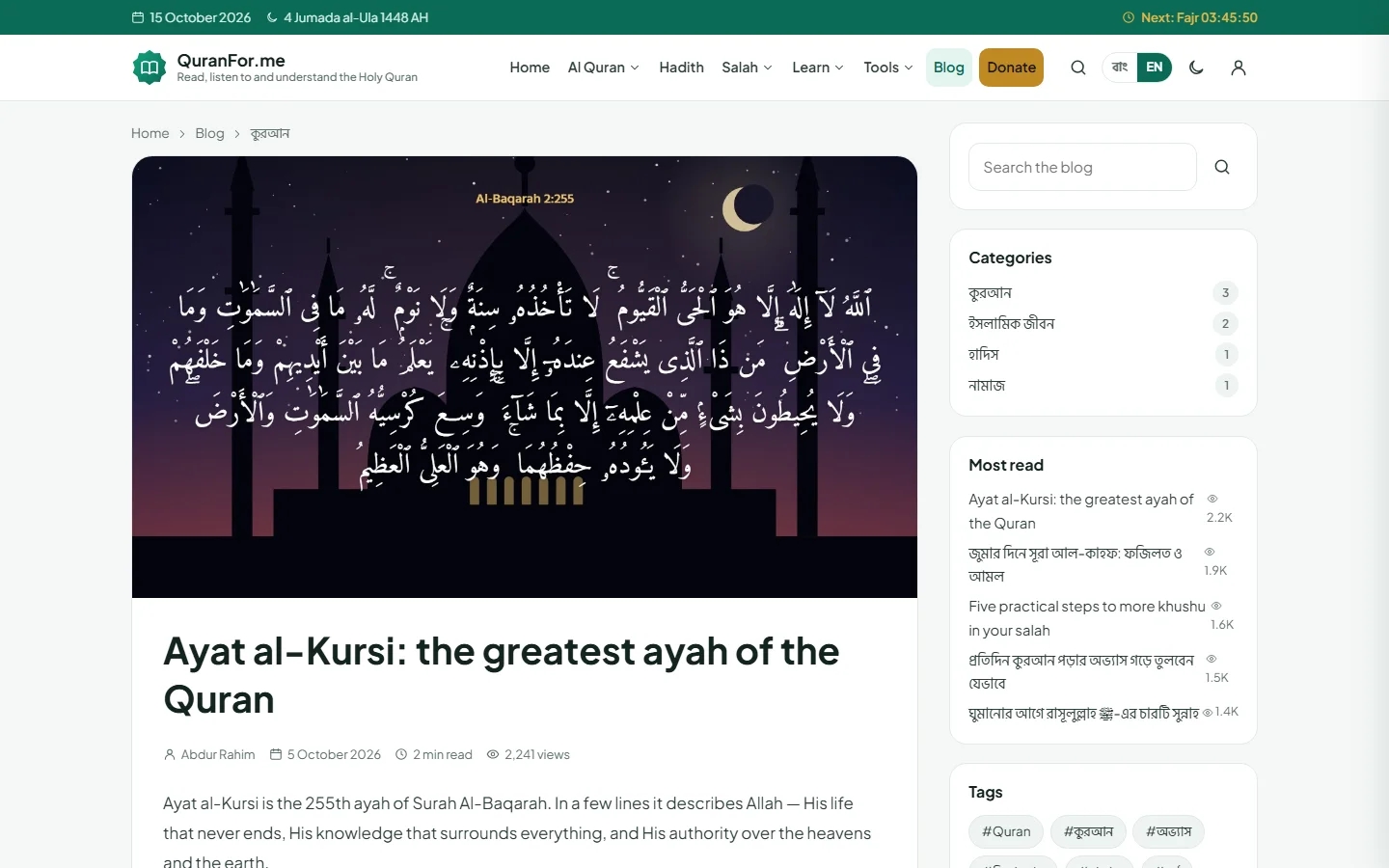Screen dimensions: 1389x868
Task: Click breadcrumb chevron after Home
Action: 182,134
